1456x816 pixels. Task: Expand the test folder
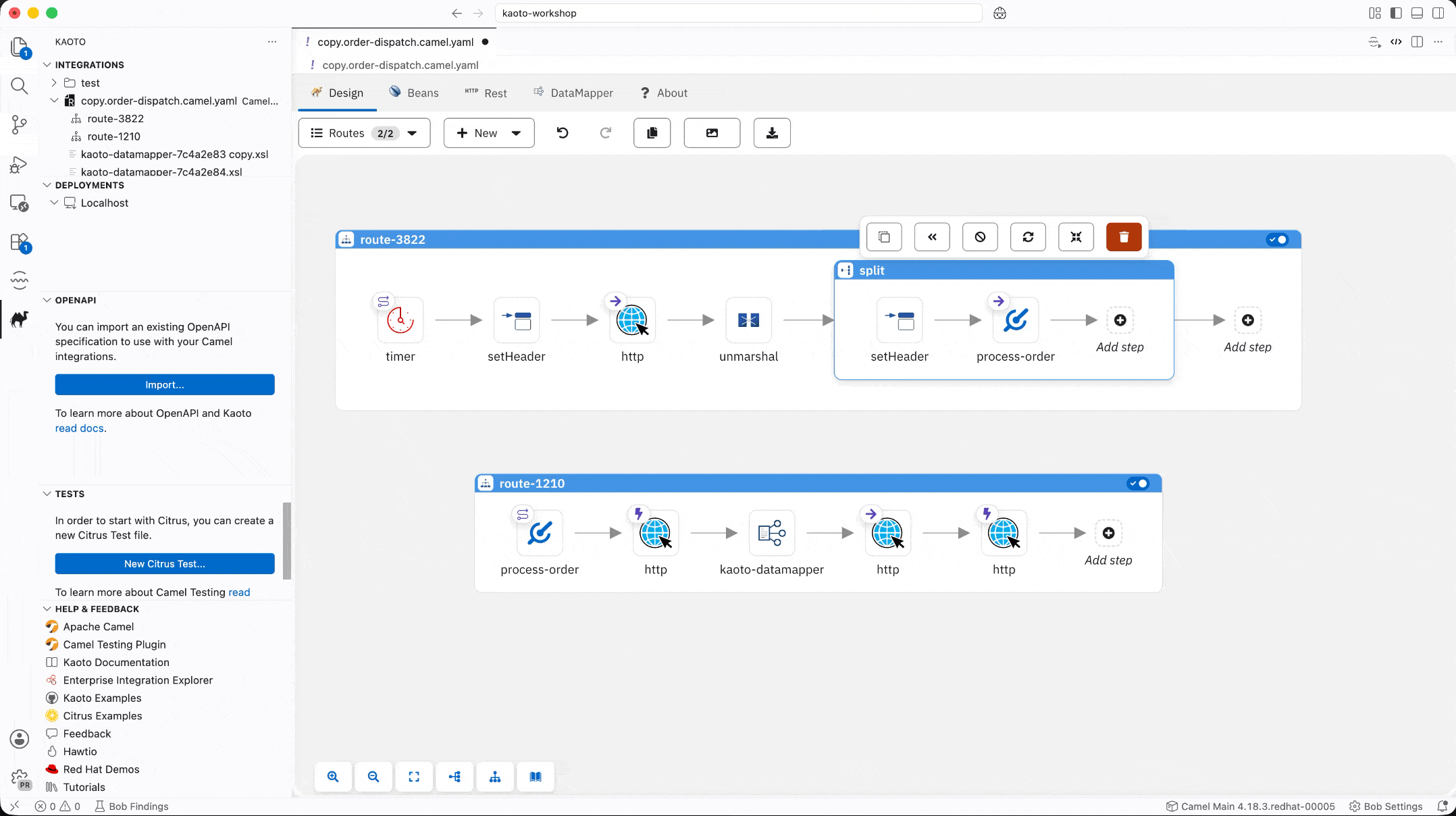point(54,82)
